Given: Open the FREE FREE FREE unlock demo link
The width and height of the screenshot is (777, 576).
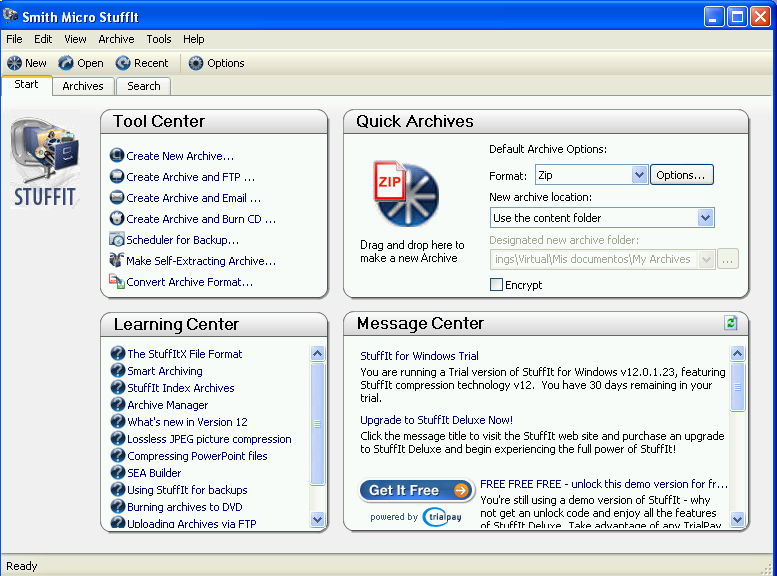Looking at the screenshot, I should 604,484.
